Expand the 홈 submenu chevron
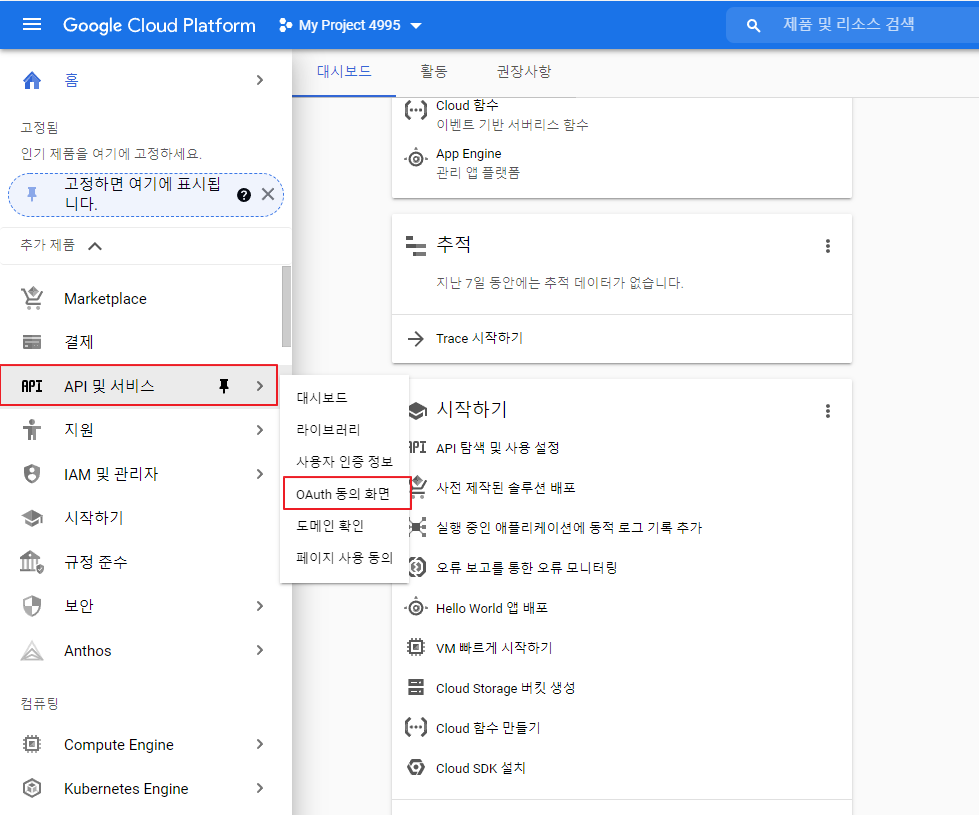This screenshot has height=815, width=979. coord(260,80)
